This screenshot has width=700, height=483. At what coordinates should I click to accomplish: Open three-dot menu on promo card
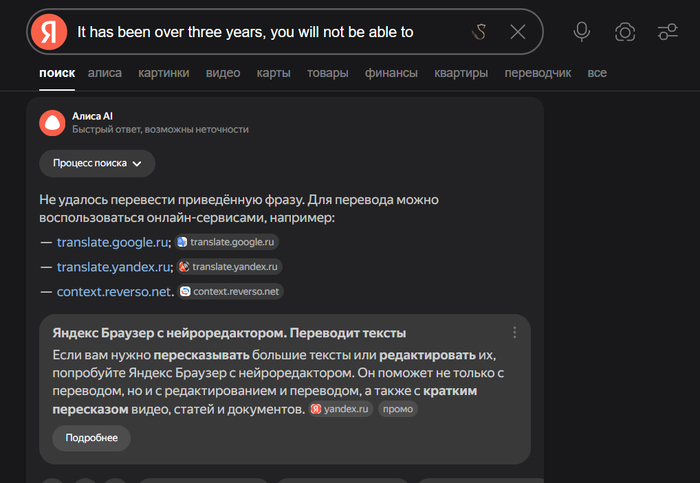[x=515, y=333]
